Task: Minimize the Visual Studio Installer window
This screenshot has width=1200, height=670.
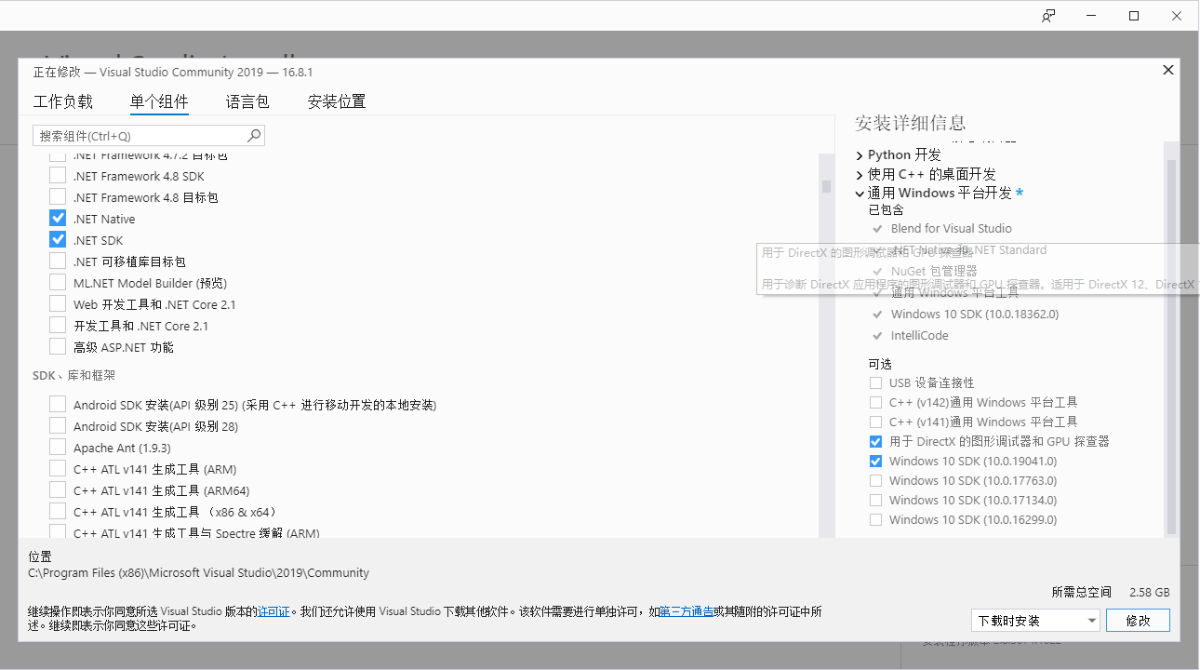Action: [x=1091, y=16]
